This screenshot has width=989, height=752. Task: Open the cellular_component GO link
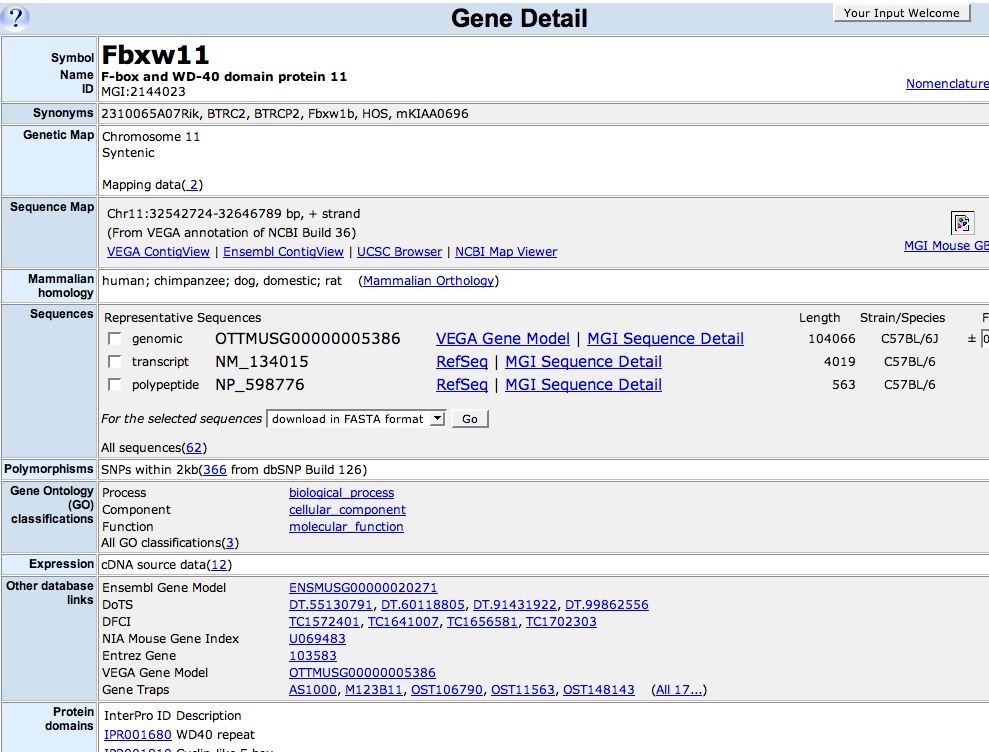tap(347, 510)
